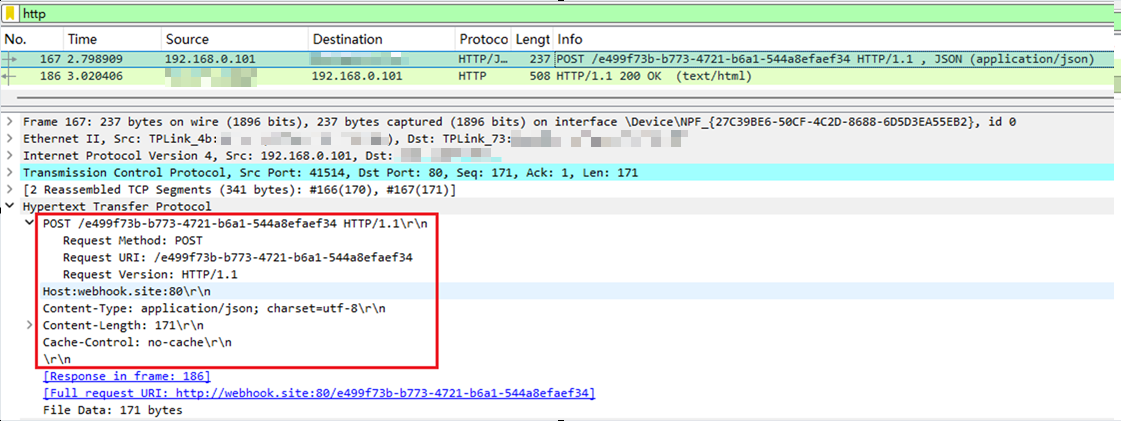The image size is (1121, 421).
Task: Select packet 167 POST request row
Action: (559, 59)
